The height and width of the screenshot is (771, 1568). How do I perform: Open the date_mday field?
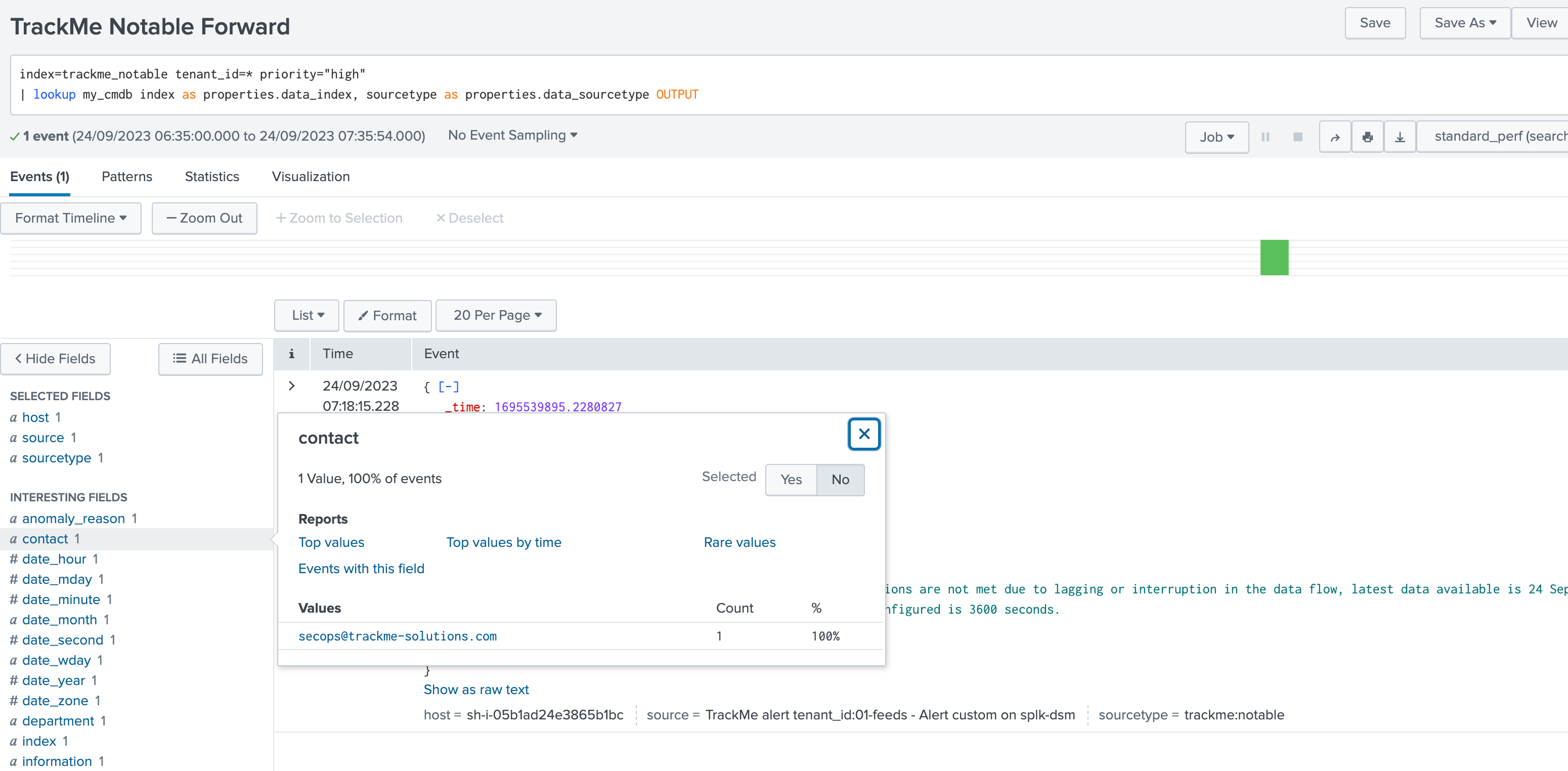(x=57, y=579)
